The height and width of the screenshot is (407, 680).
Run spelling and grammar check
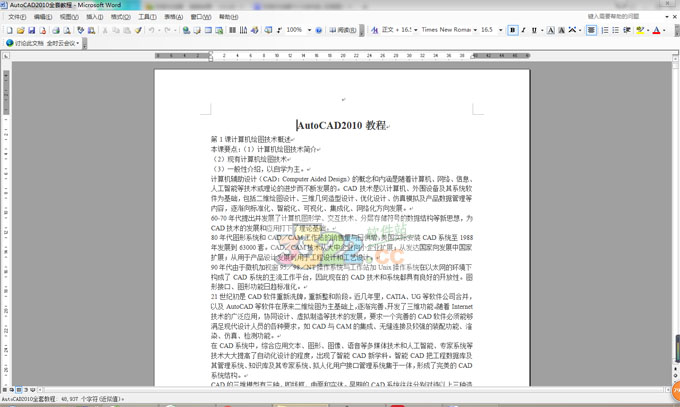[x=80, y=30]
